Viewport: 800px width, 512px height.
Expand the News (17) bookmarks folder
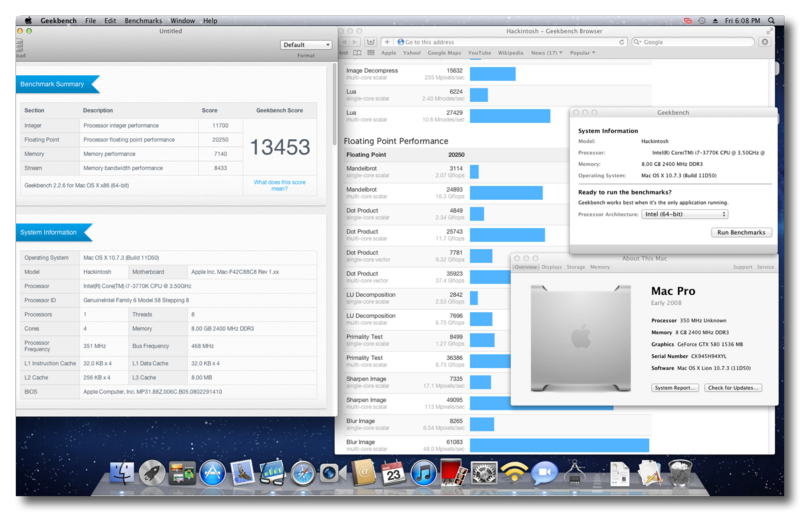(546, 53)
